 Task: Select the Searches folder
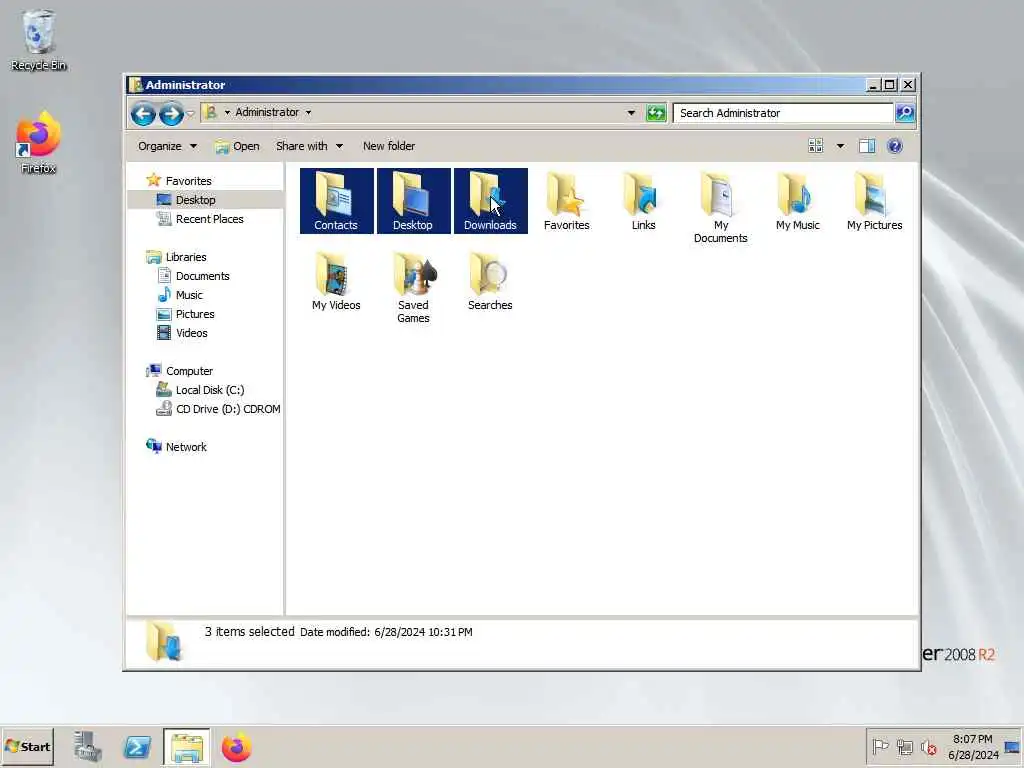click(x=490, y=281)
